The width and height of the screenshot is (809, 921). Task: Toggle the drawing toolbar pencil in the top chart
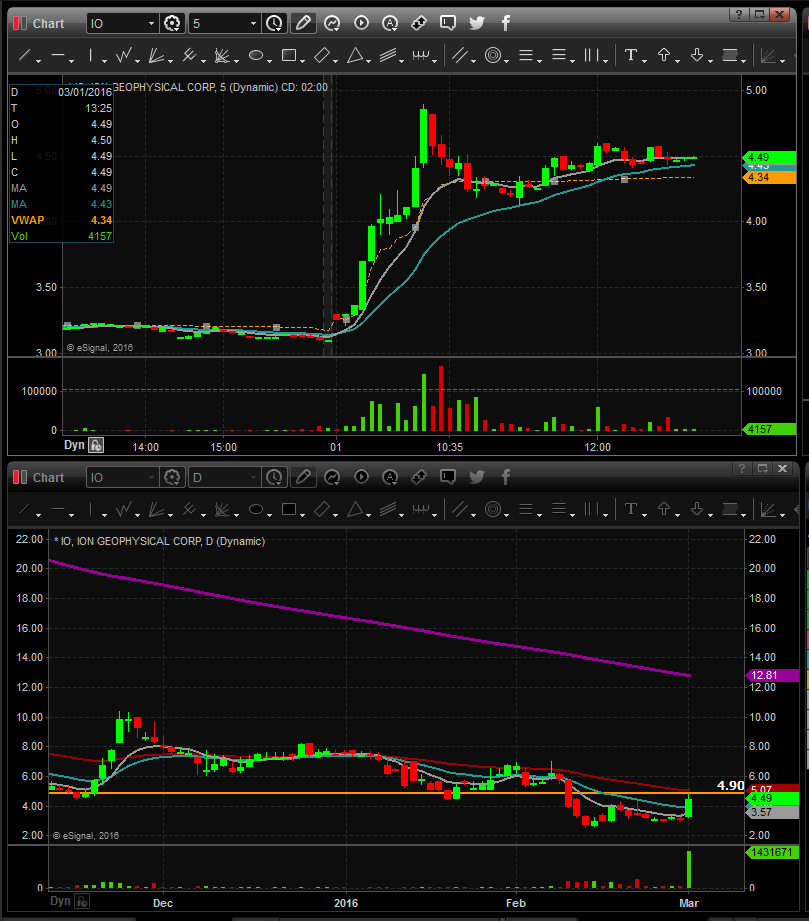click(303, 23)
